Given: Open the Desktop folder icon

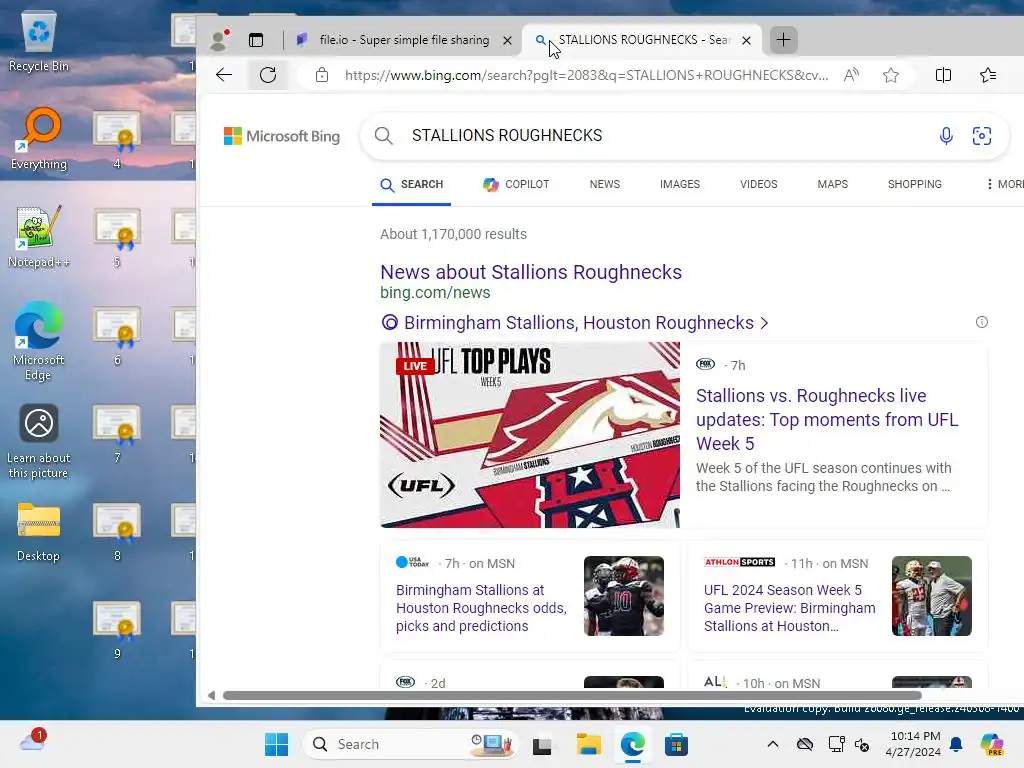Looking at the screenshot, I should (x=39, y=532).
